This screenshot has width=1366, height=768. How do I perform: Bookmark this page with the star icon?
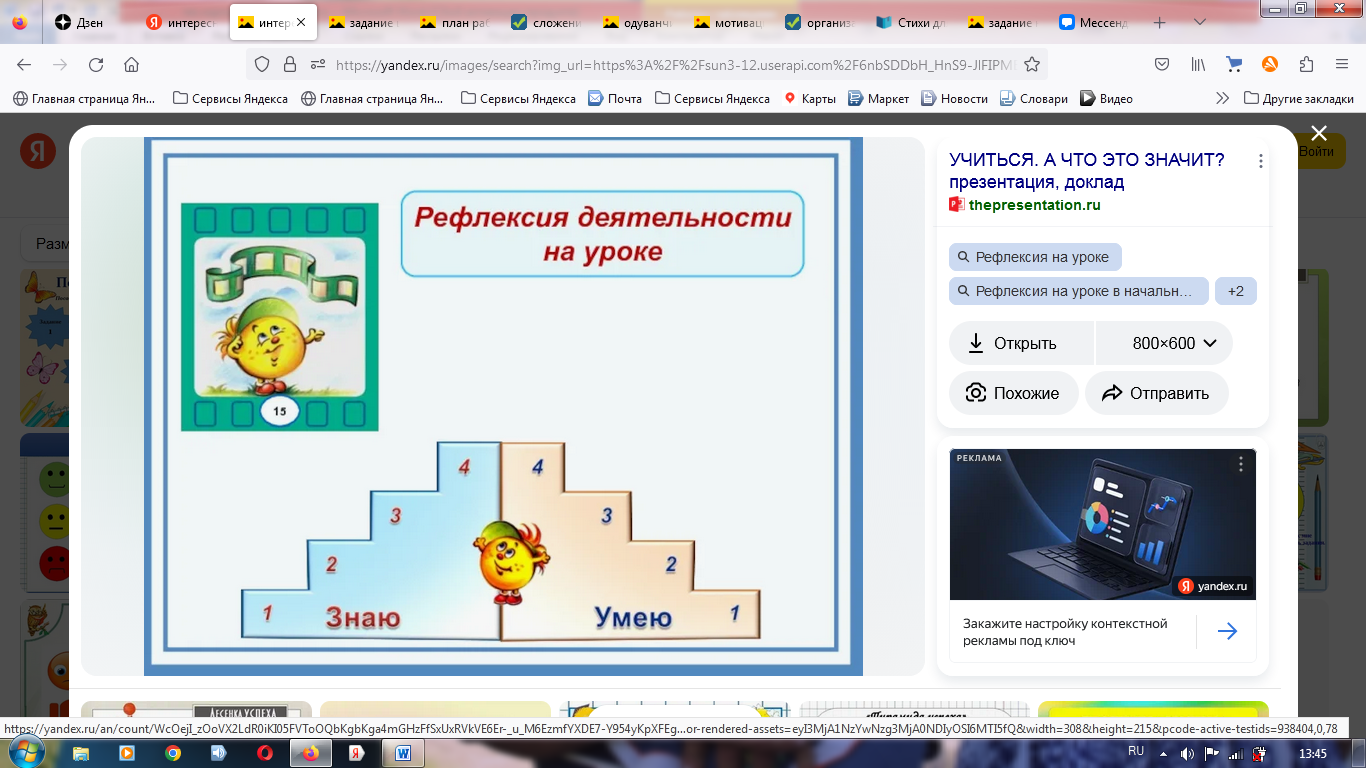tap(1032, 64)
